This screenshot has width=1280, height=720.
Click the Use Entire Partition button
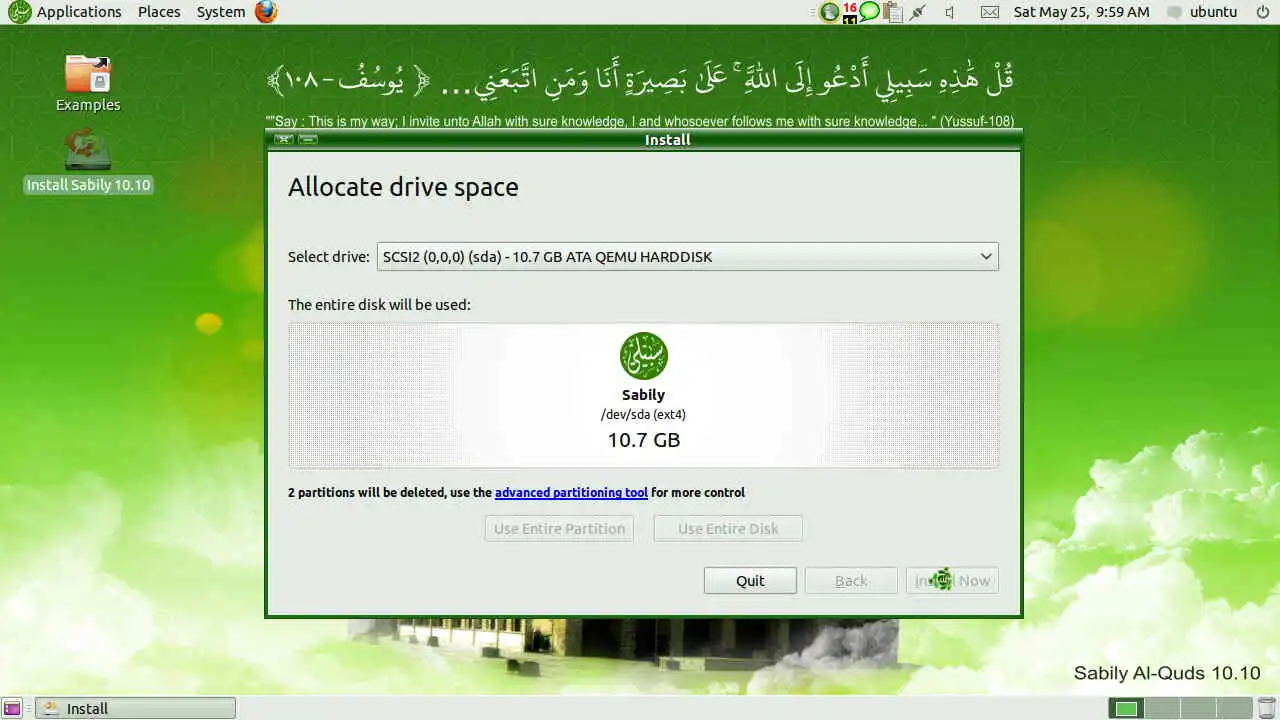[x=559, y=528]
